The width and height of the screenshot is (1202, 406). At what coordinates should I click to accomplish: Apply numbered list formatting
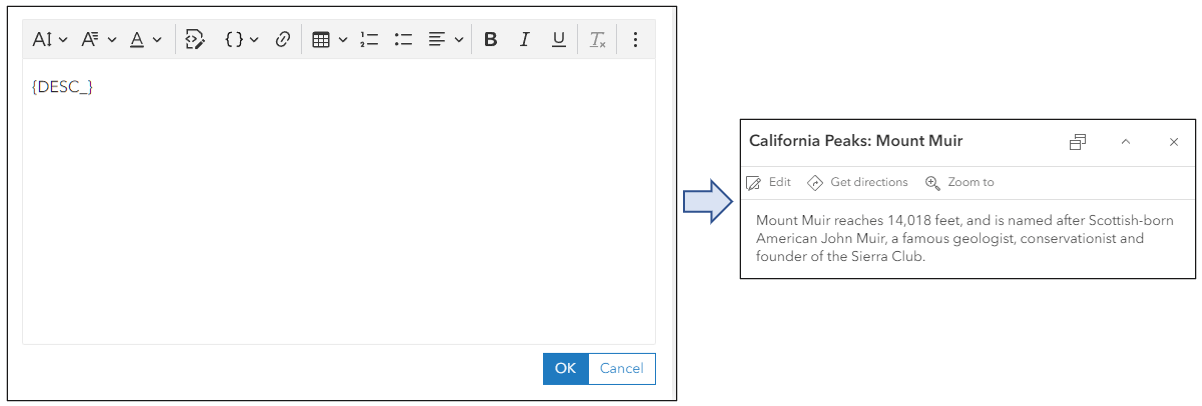click(369, 40)
